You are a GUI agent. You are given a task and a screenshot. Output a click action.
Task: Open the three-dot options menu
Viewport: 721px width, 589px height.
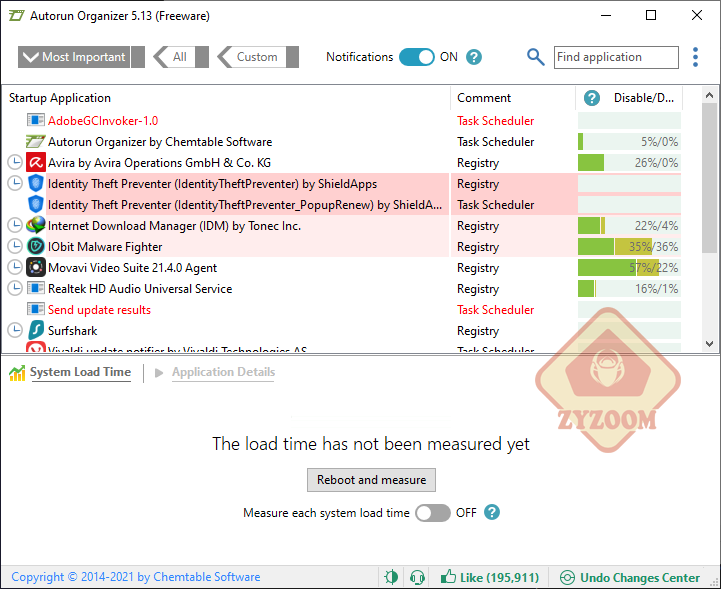695,57
